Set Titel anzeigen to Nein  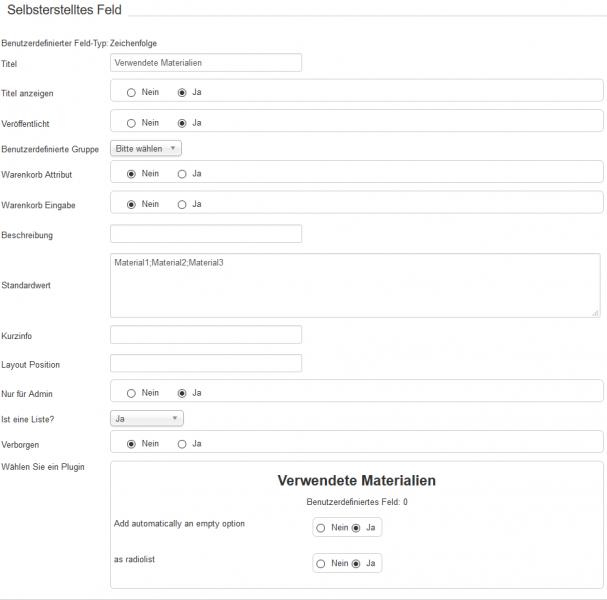tap(131, 93)
